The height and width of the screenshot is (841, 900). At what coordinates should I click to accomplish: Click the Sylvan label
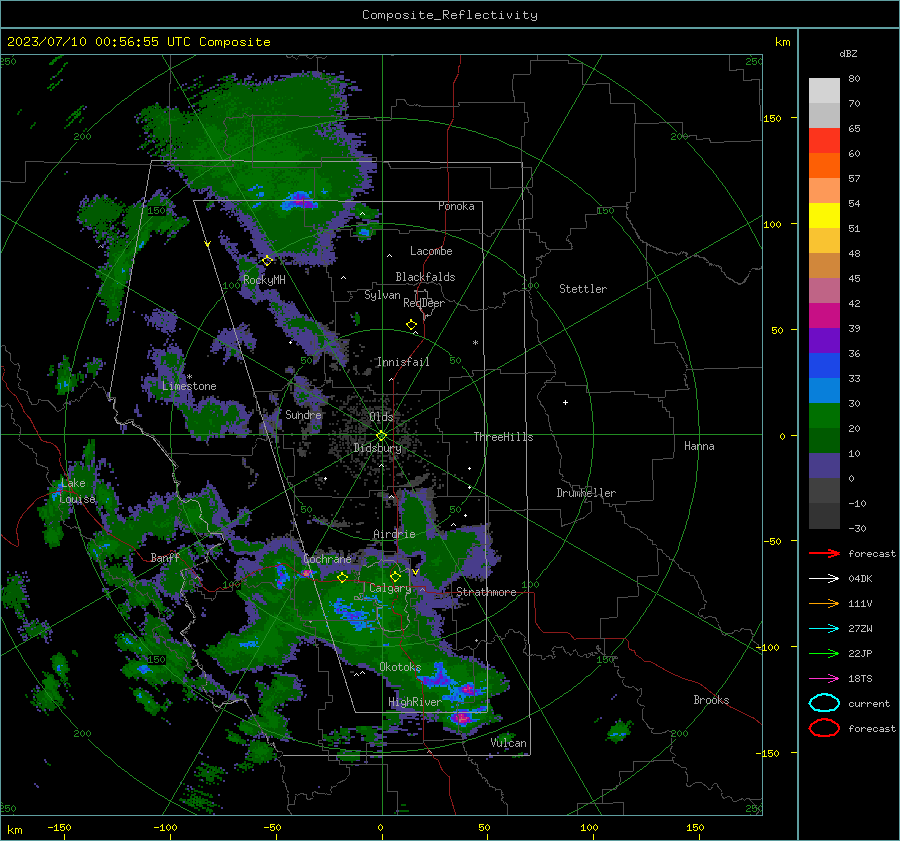(382, 295)
